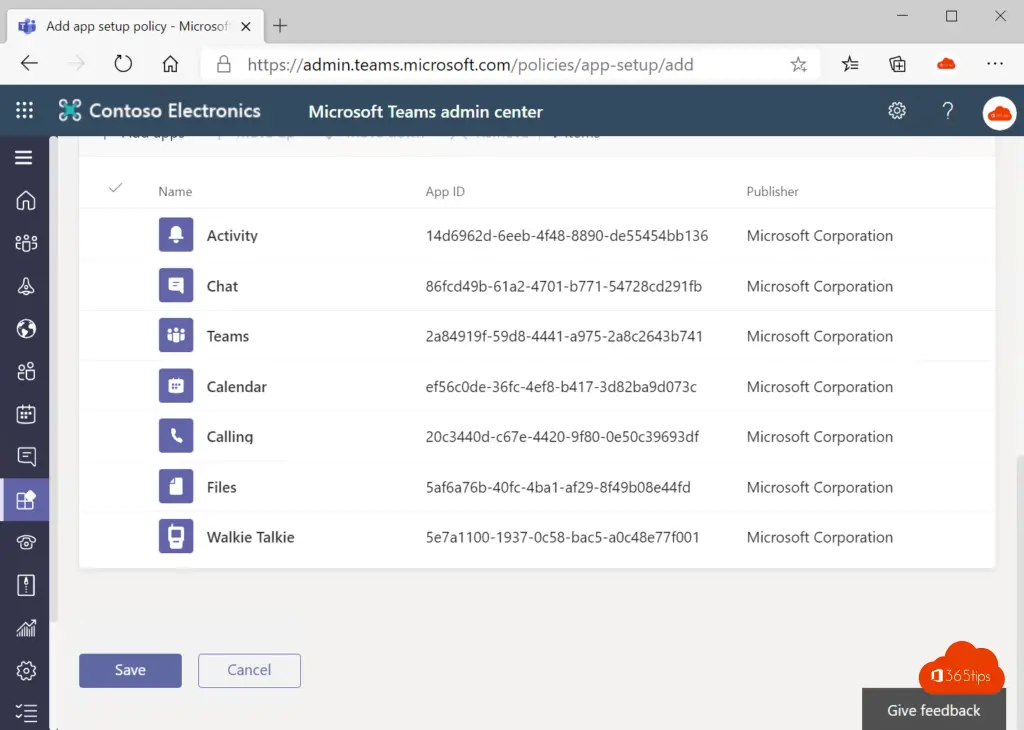Open Voice phone icon in sidebar

point(25,542)
